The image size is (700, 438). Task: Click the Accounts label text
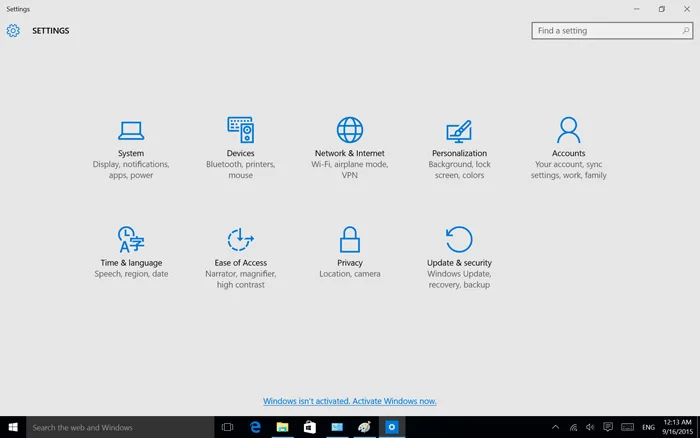click(568, 153)
